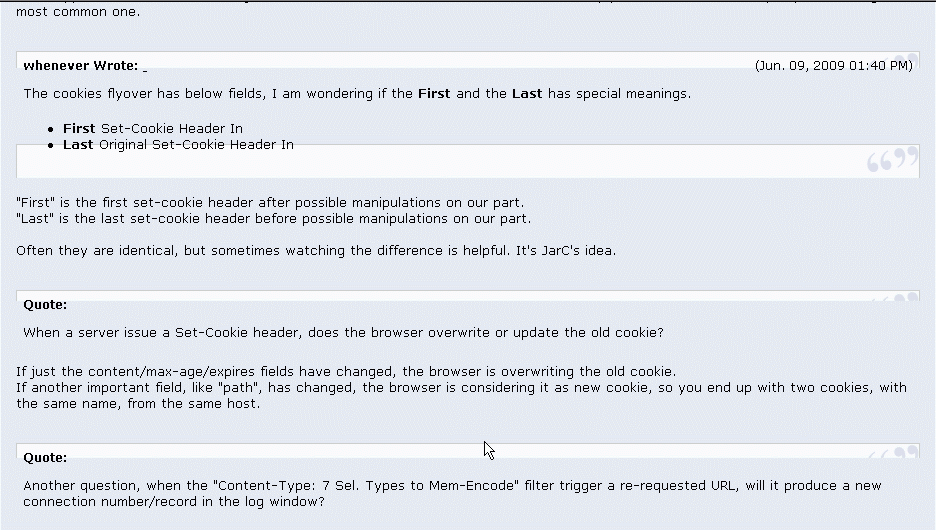
Task: Click the bold 'First' word in the bullet list
Action: click(x=79, y=129)
